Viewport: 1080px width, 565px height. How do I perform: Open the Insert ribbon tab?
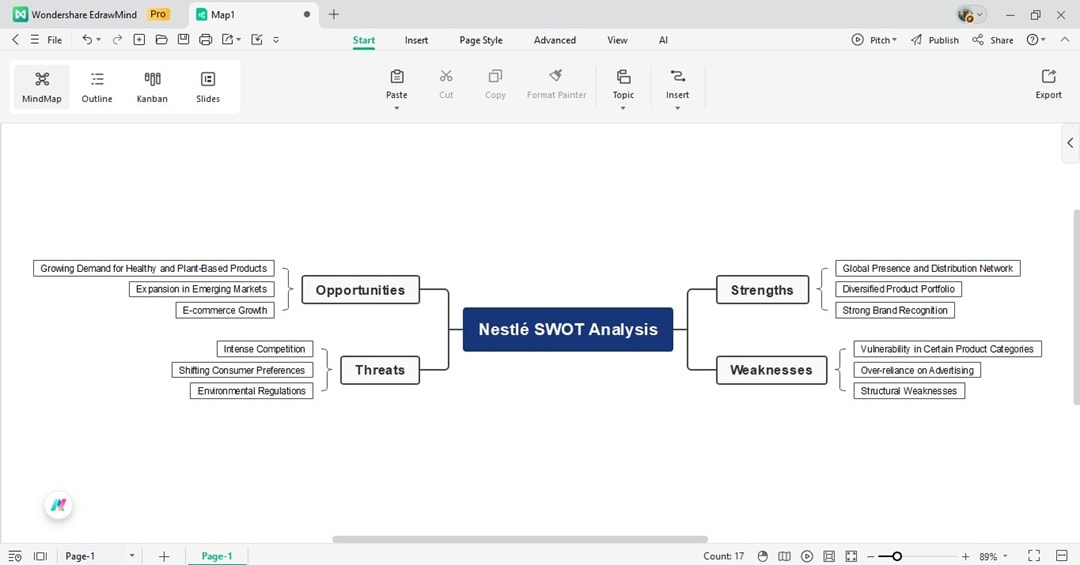point(416,40)
